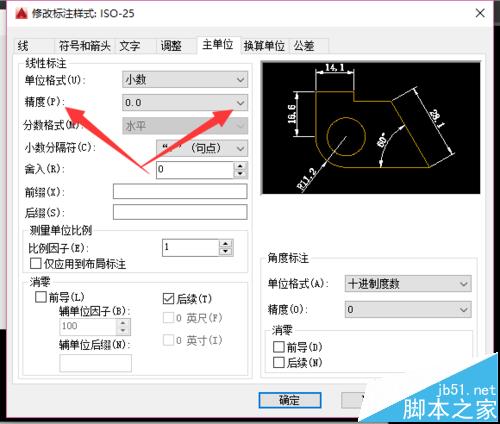Toggle the 前导(L) zero suppression checkbox
The width and height of the screenshot is (500, 424).
(41, 297)
